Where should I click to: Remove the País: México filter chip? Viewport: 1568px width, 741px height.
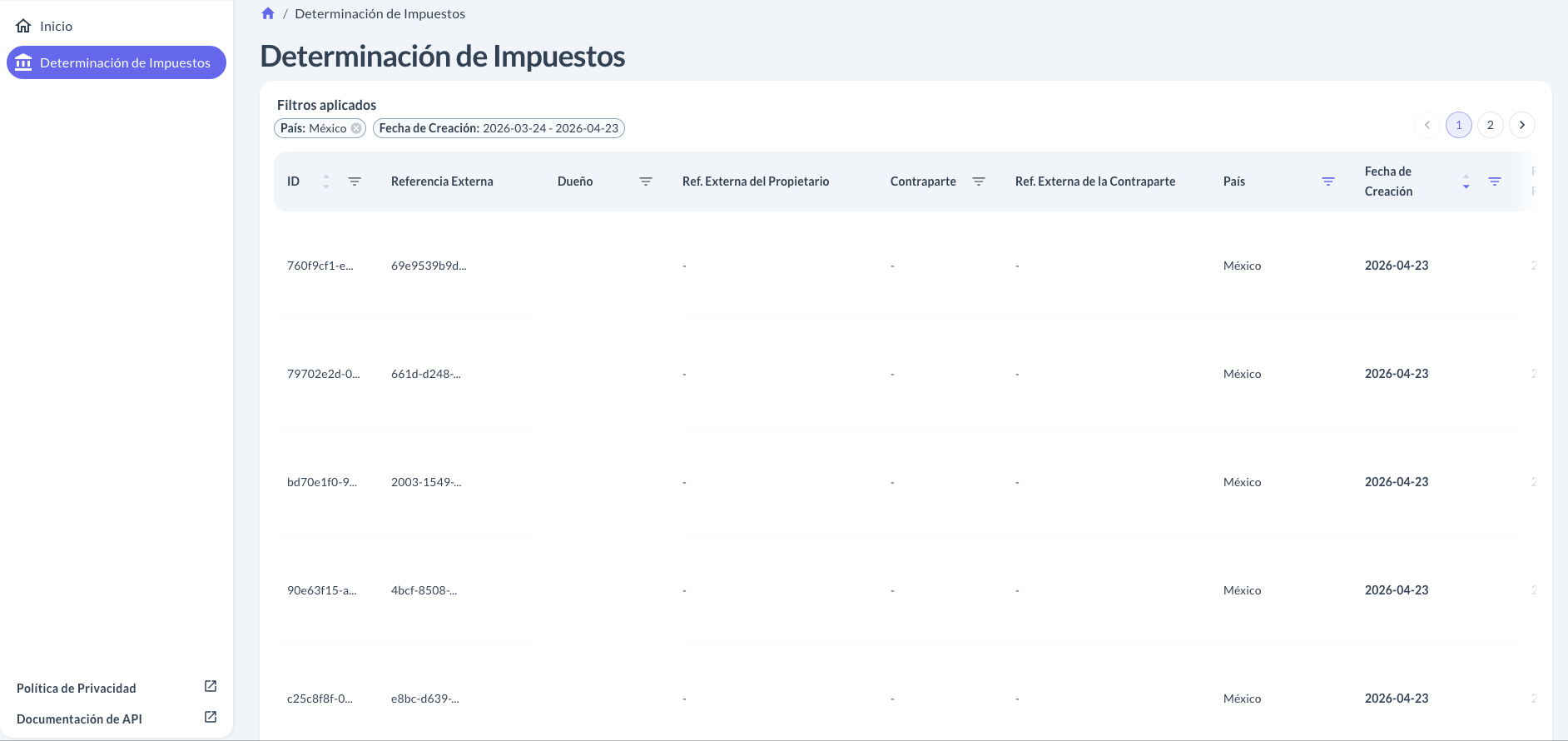(356, 128)
